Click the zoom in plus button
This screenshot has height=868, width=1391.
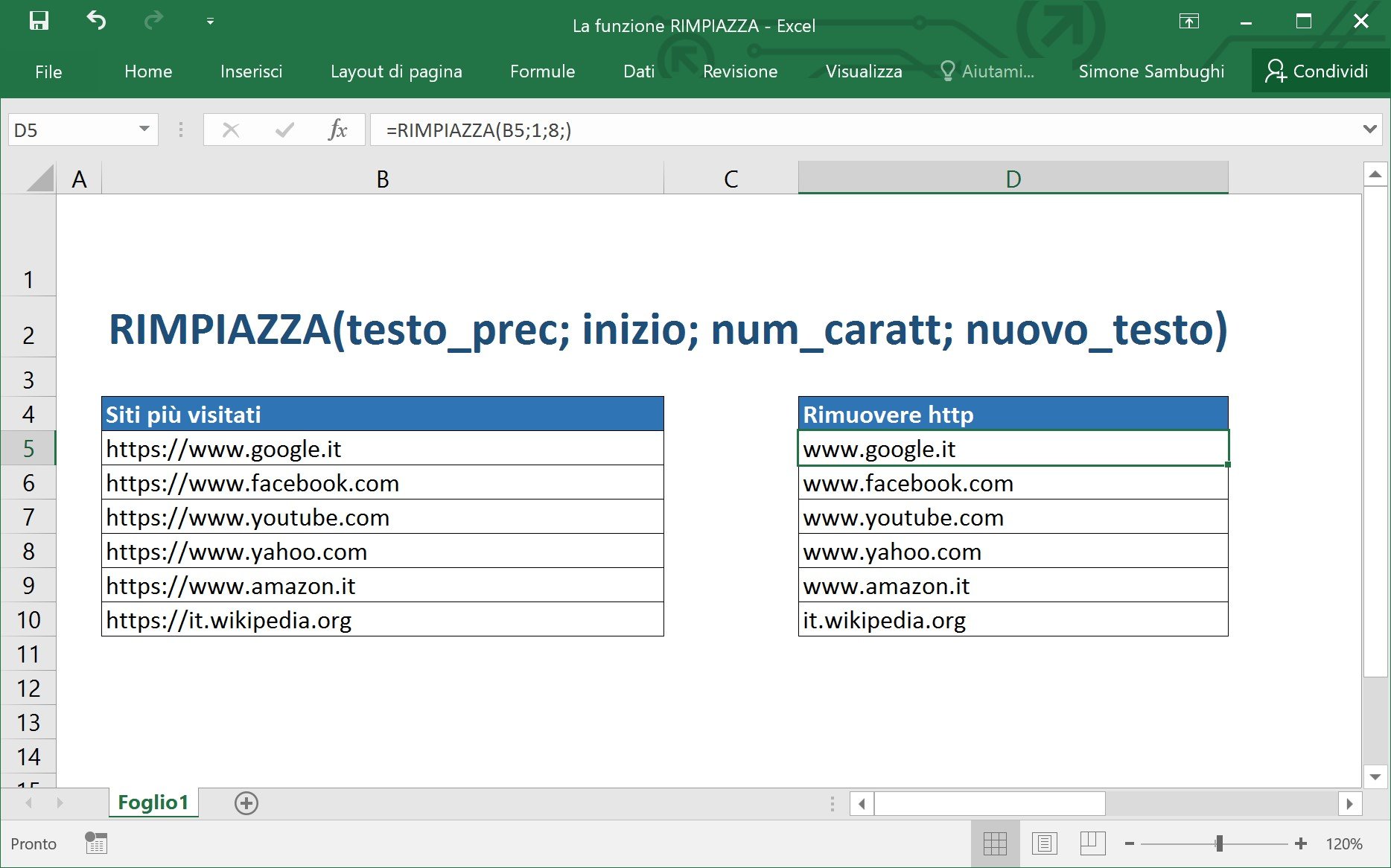(1301, 843)
